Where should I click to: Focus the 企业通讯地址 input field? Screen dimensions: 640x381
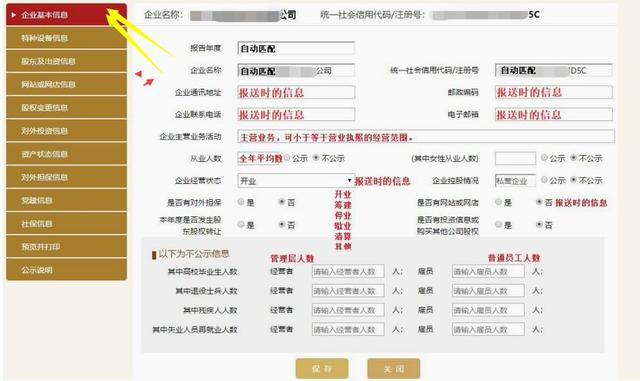(x=296, y=92)
